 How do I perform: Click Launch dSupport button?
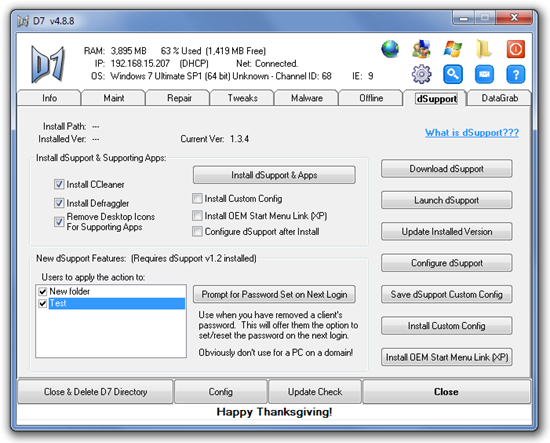tap(447, 200)
